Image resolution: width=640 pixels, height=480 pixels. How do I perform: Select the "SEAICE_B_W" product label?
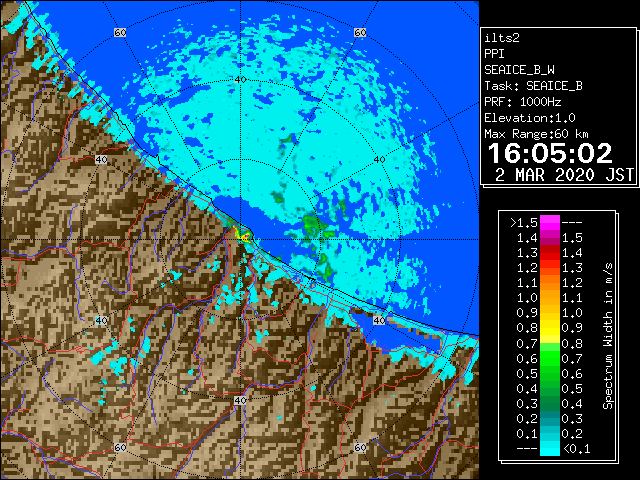point(519,70)
